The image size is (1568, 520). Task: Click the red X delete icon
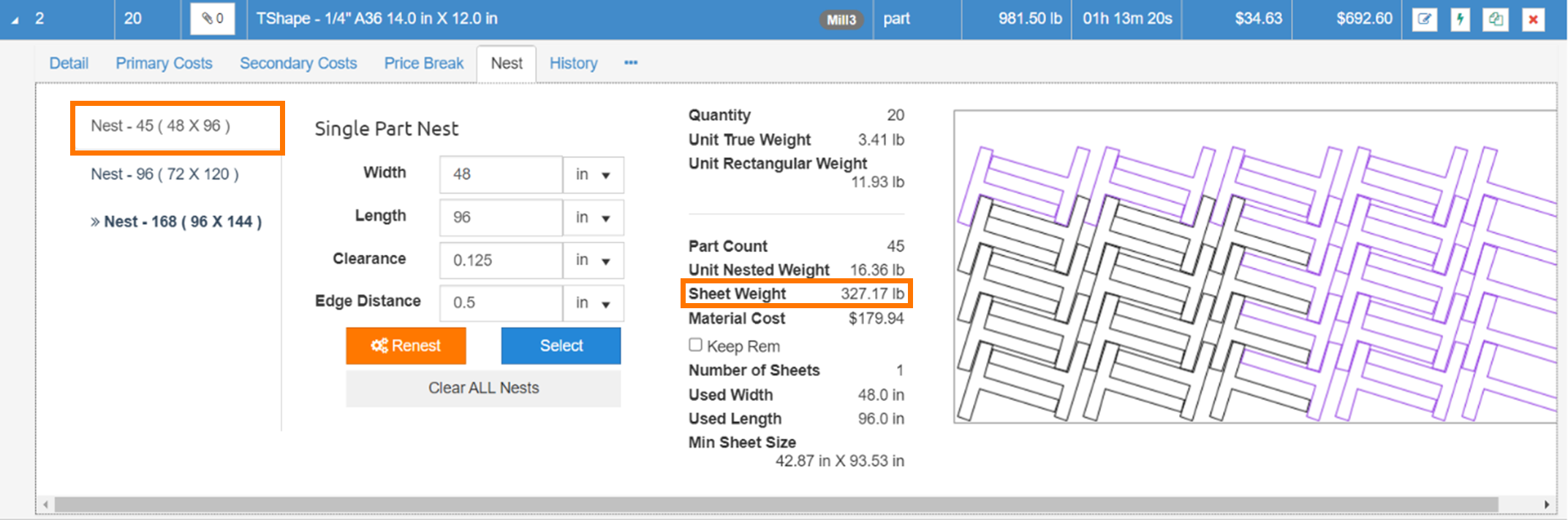1533,19
